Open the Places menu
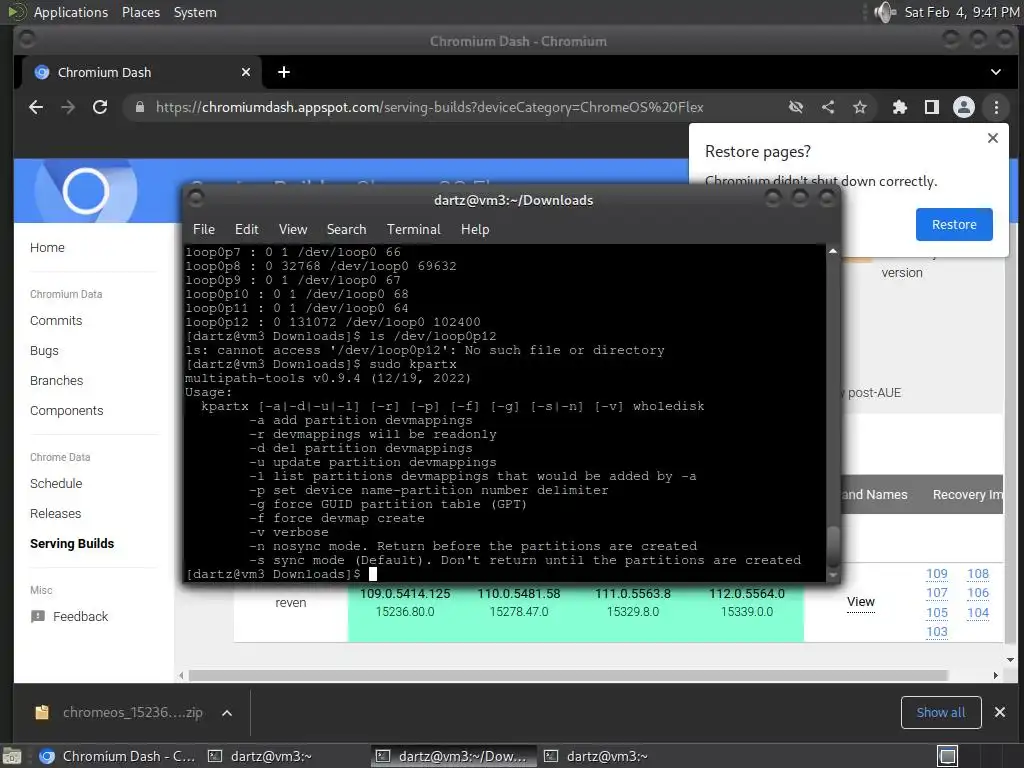The height and width of the screenshot is (768, 1024). click(x=141, y=12)
